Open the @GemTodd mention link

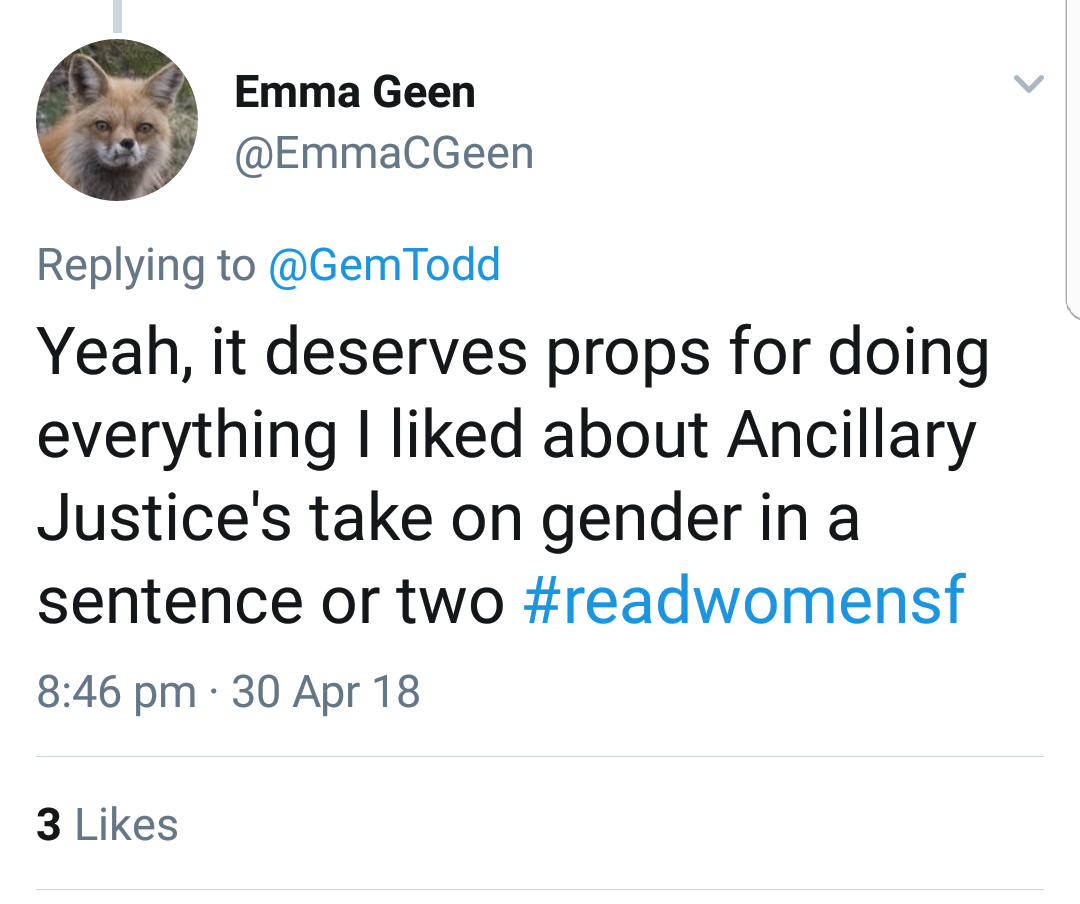384,265
